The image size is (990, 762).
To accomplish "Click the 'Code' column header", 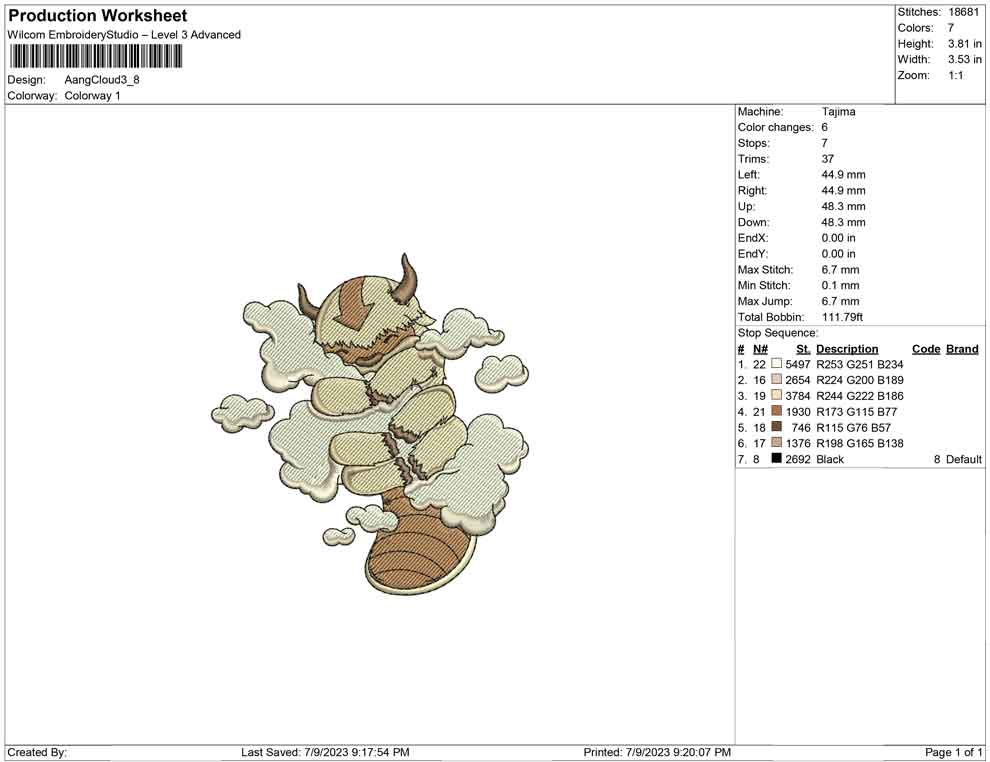I will [x=926, y=349].
